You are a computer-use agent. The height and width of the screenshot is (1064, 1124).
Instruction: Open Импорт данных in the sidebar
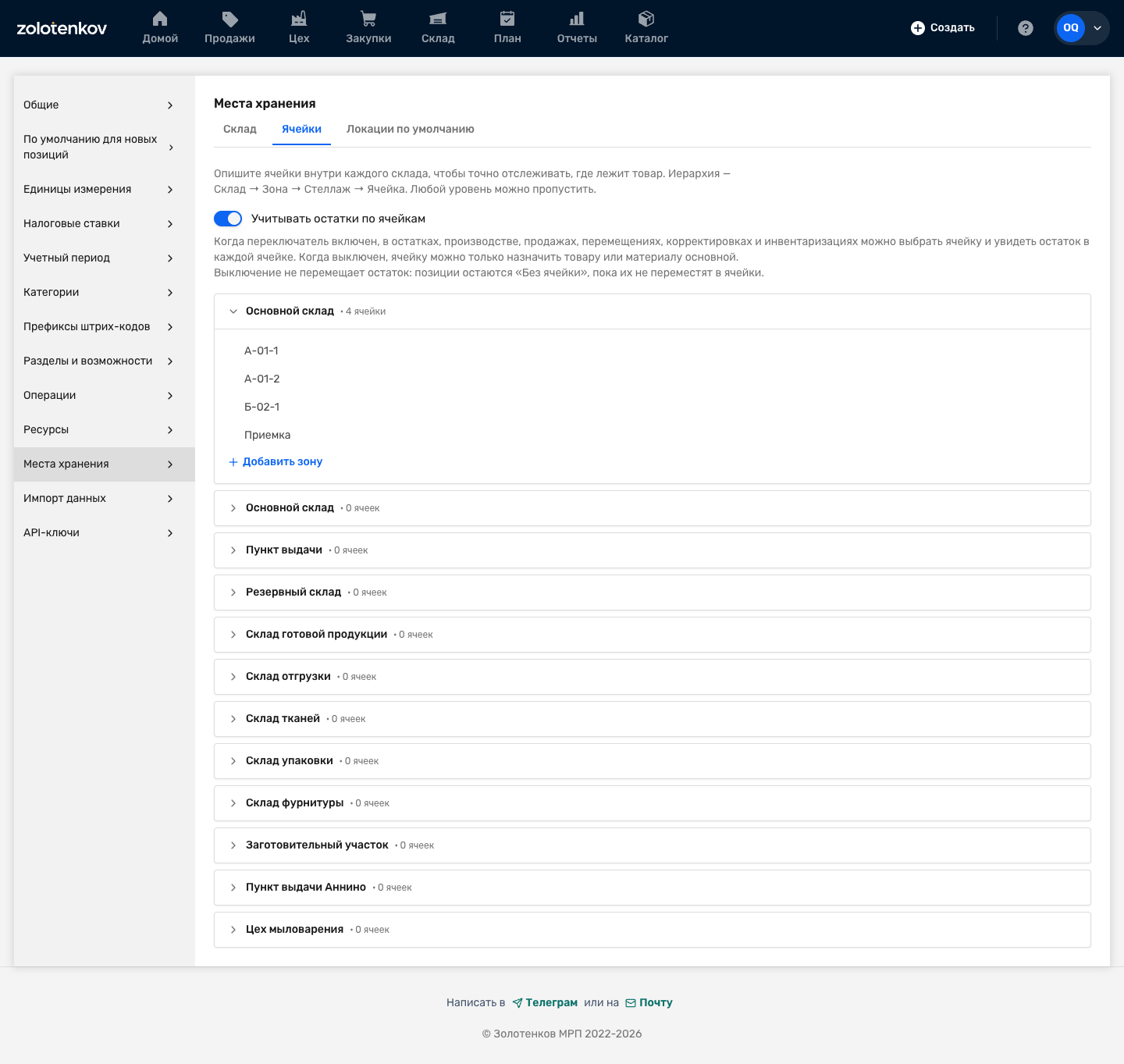pyautogui.click(x=105, y=498)
